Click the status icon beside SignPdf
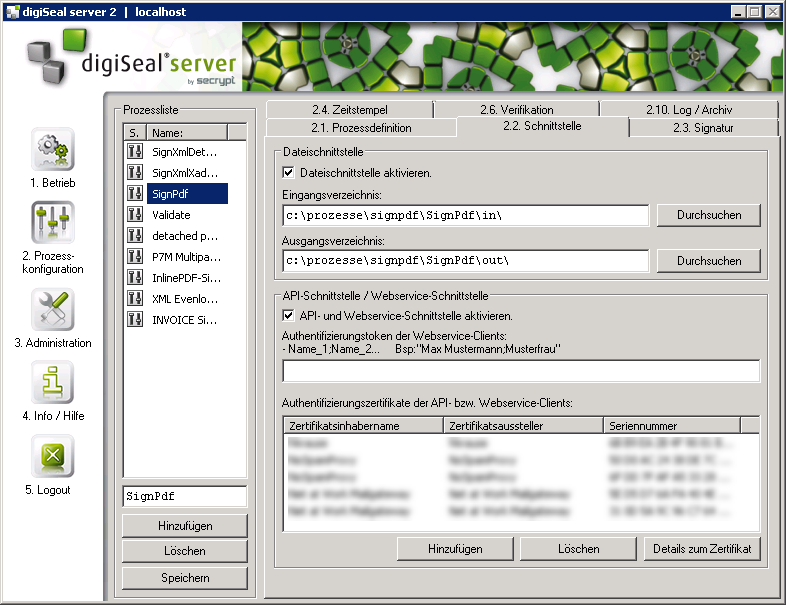This screenshot has width=786, height=605. (135, 193)
